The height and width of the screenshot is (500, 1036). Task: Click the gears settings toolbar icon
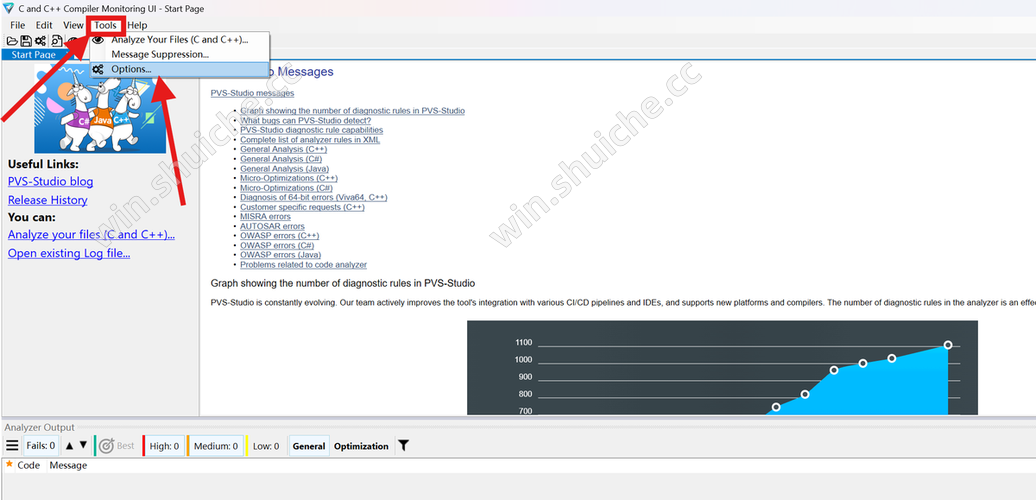[x=40, y=41]
